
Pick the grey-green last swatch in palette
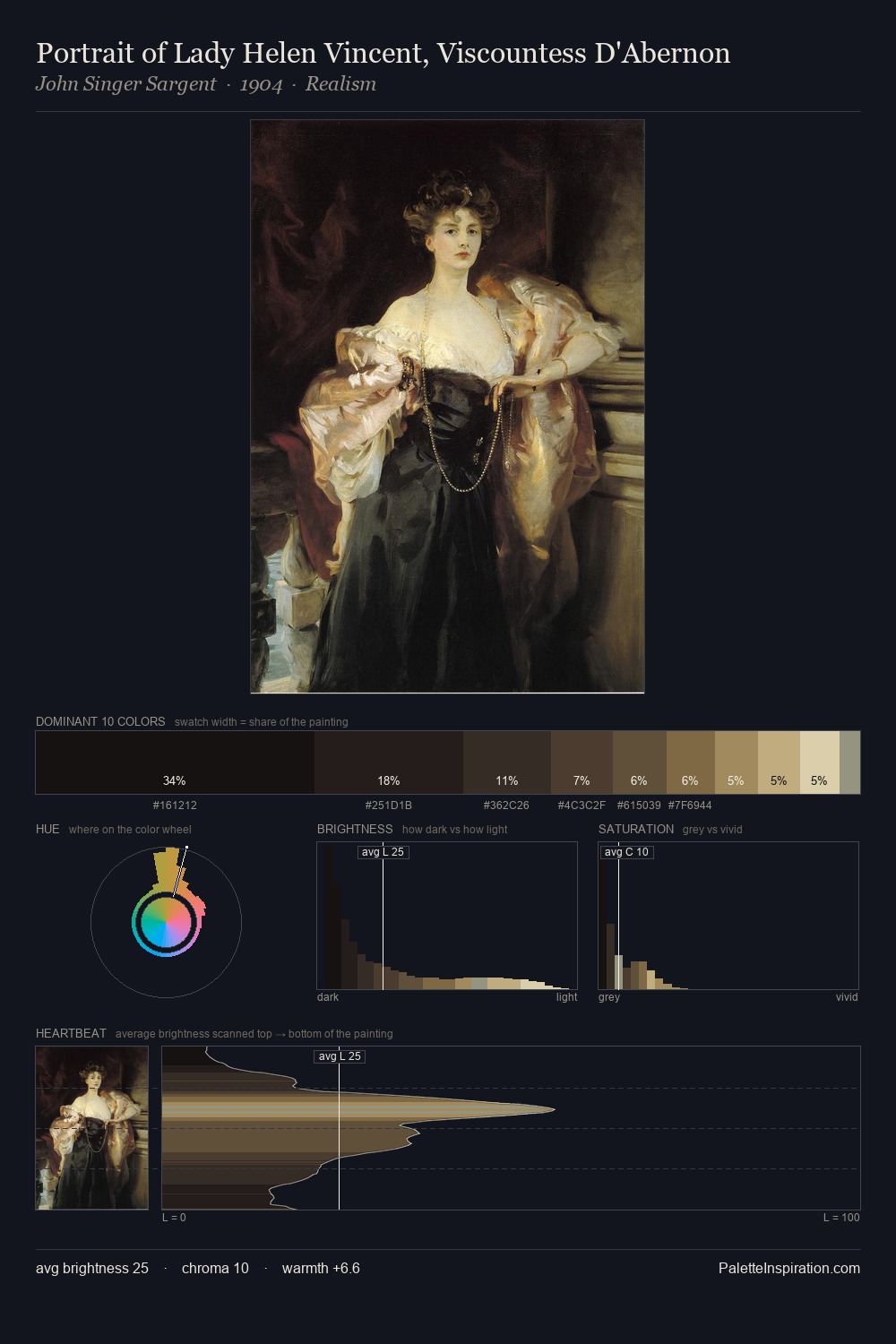coord(850,762)
